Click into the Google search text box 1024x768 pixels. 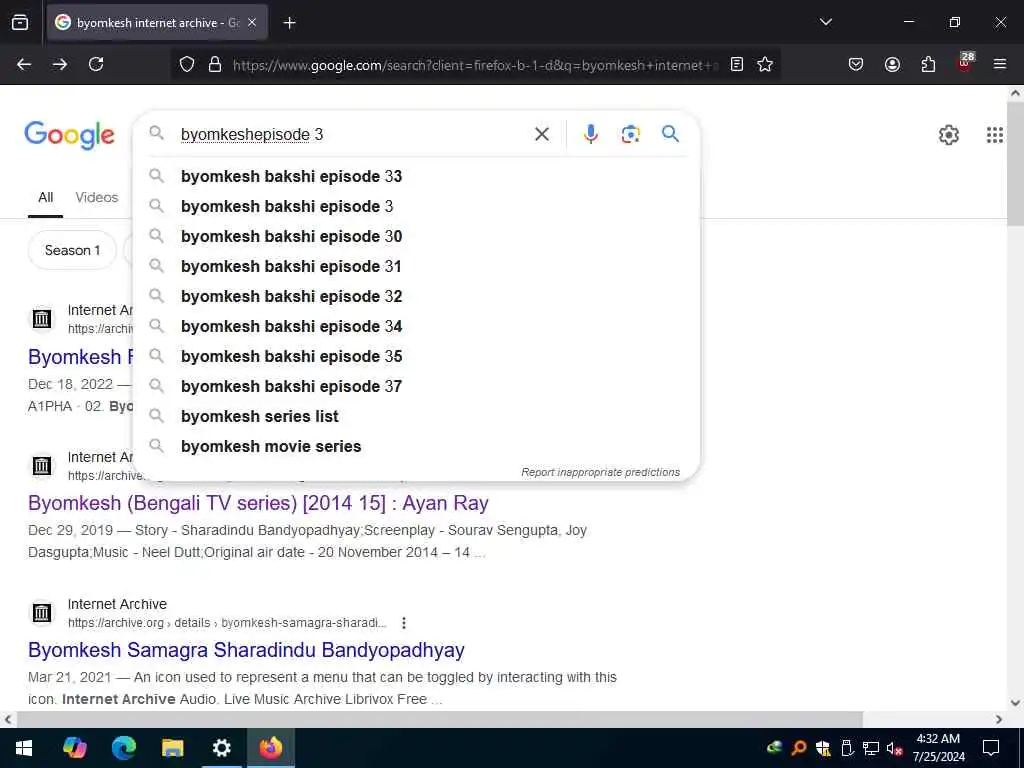click(x=353, y=135)
